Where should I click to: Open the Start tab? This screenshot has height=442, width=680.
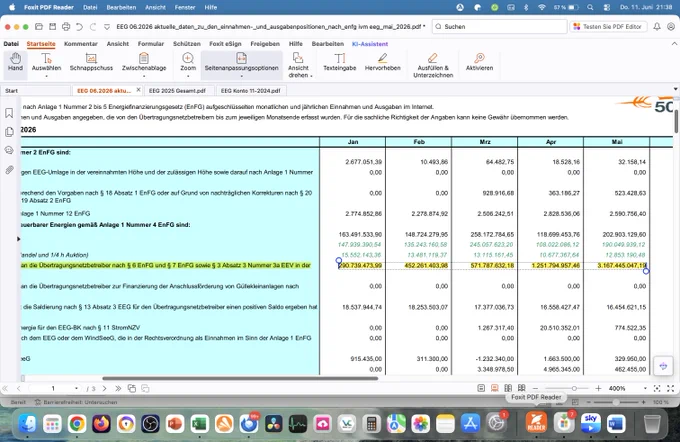12,91
